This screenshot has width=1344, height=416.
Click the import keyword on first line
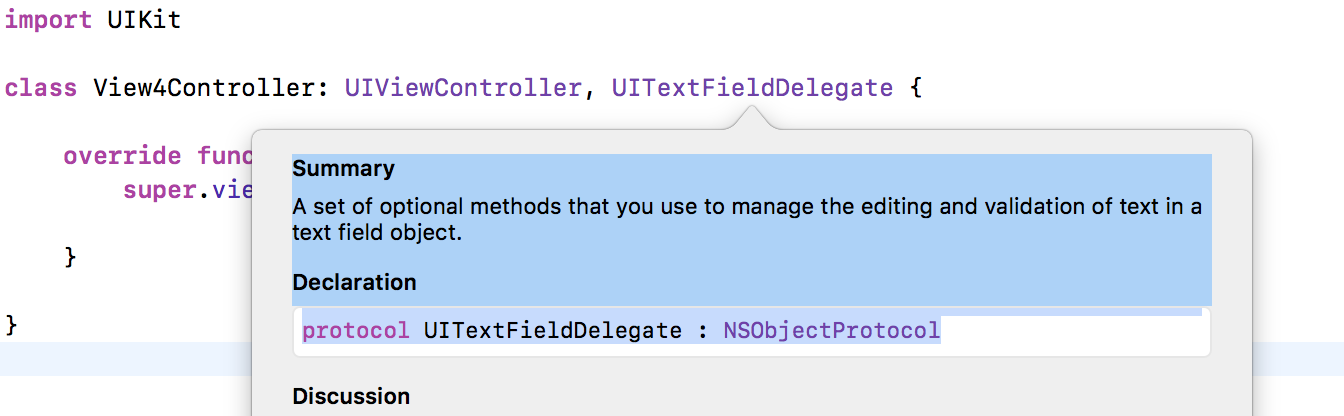tap(48, 20)
